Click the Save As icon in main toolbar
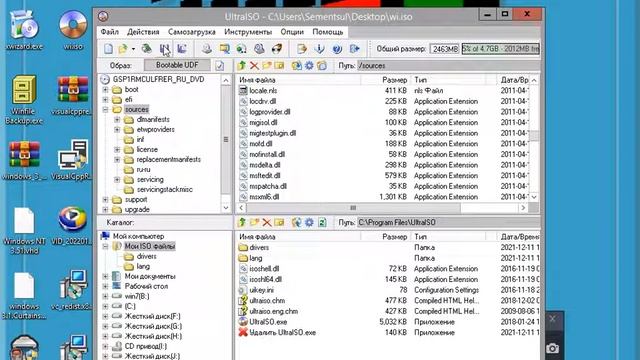Viewport: 640px width, 360px height. 182,49
